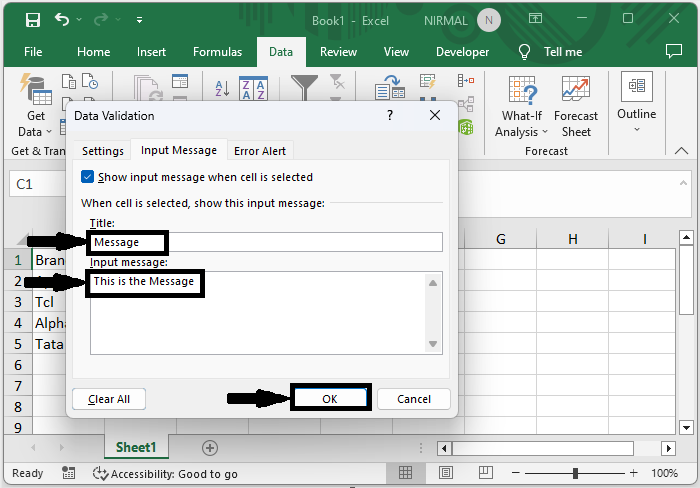Click the Recent Sources icon
Image resolution: width=700 pixels, height=488 pixels.
[x=90, y=81]
